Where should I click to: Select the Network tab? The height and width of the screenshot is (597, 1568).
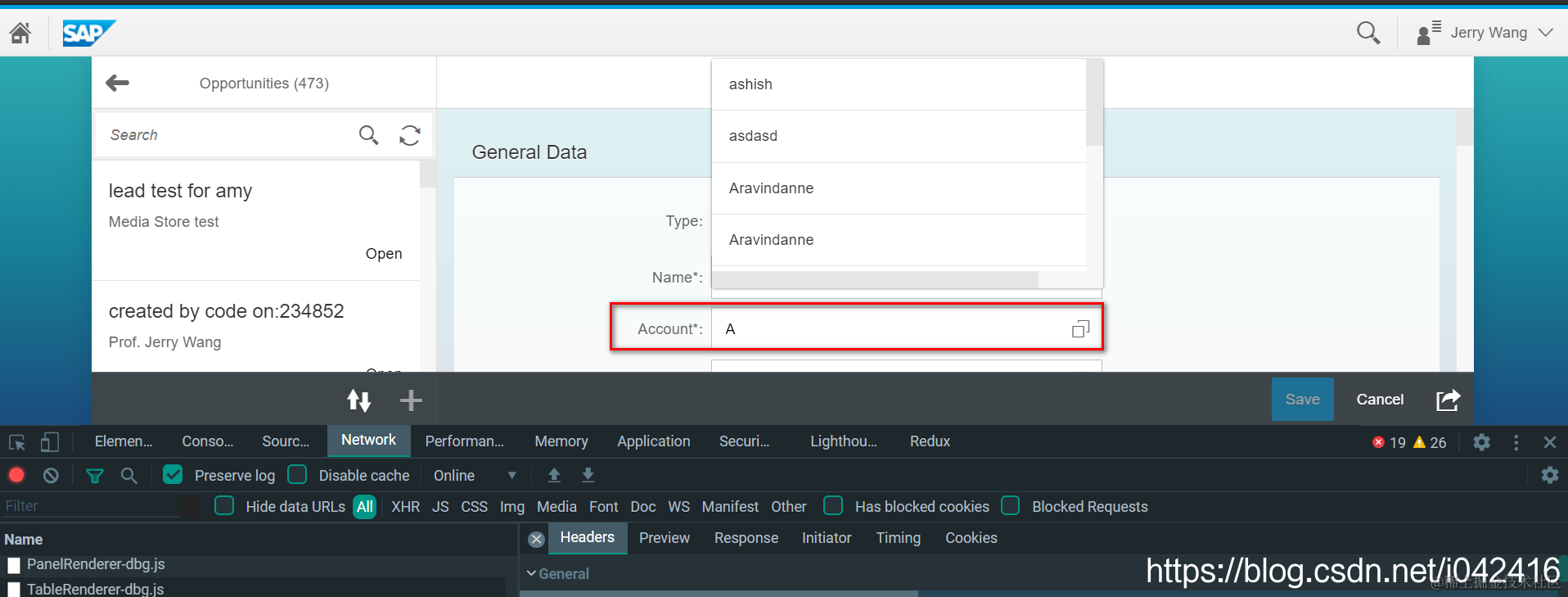tap(368, 441)
